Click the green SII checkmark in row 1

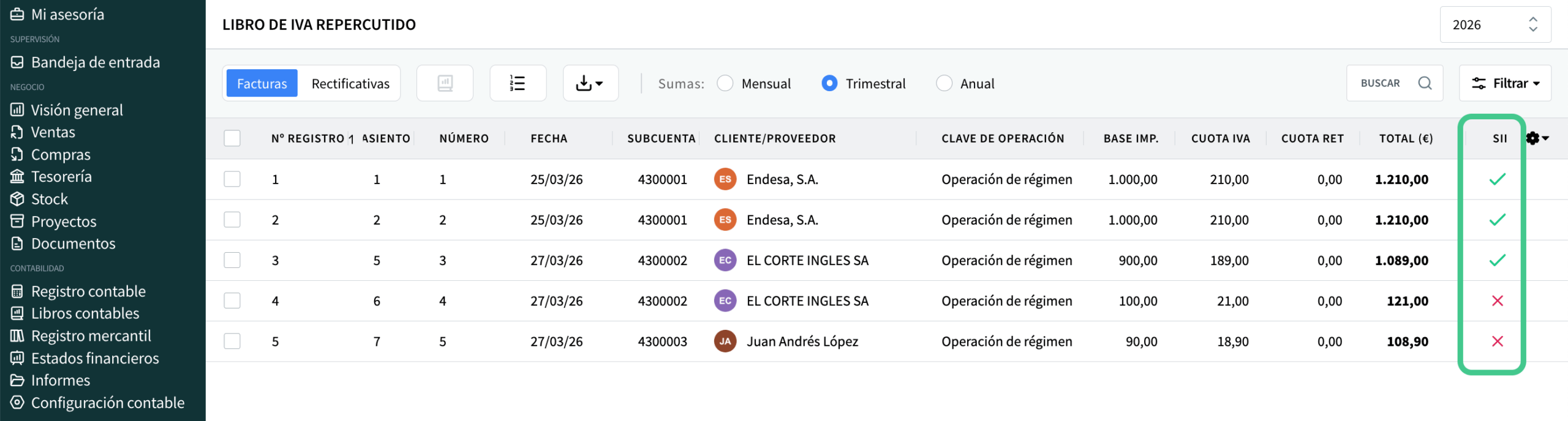(1497, 179)
